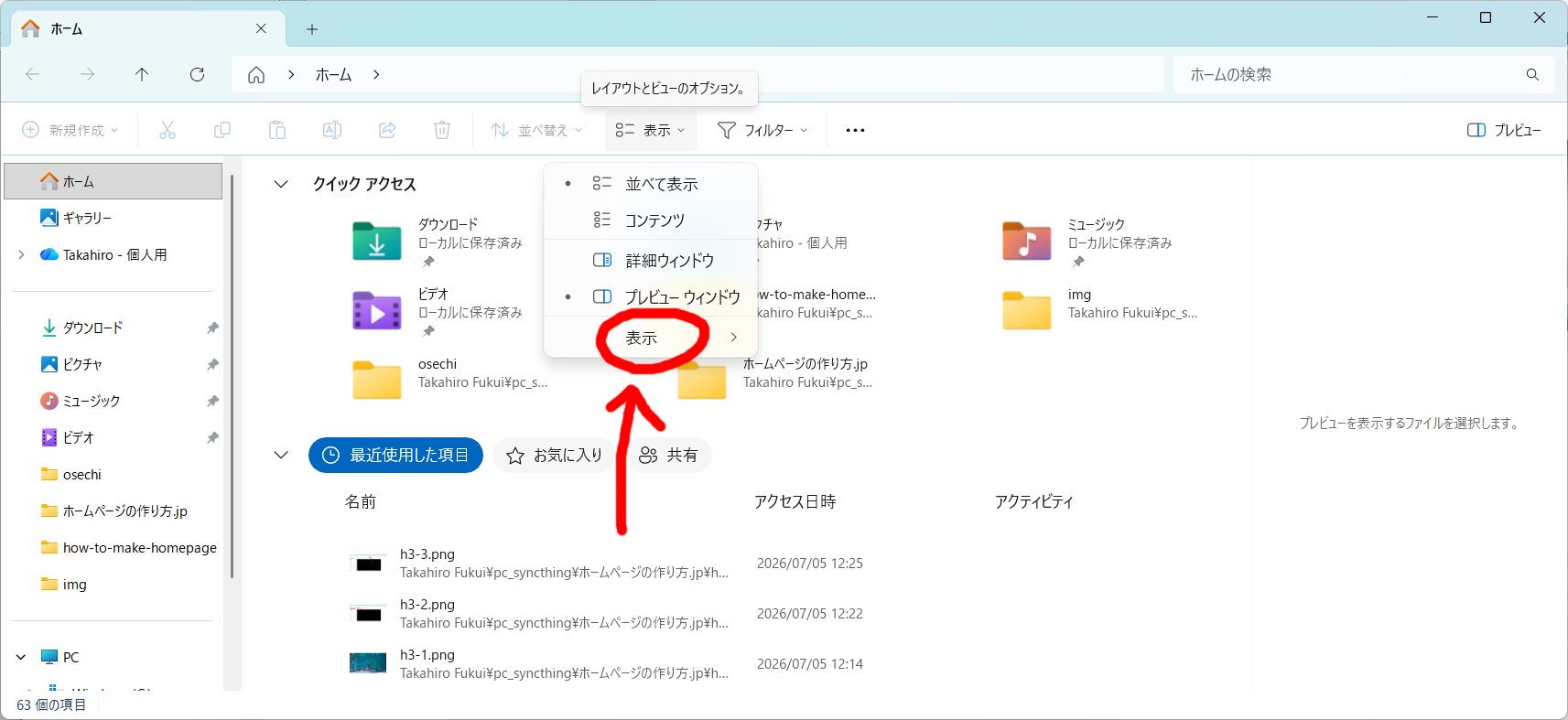Click the Paste clipboard icon
This screenshot has width=1568, height=720.
276,130
